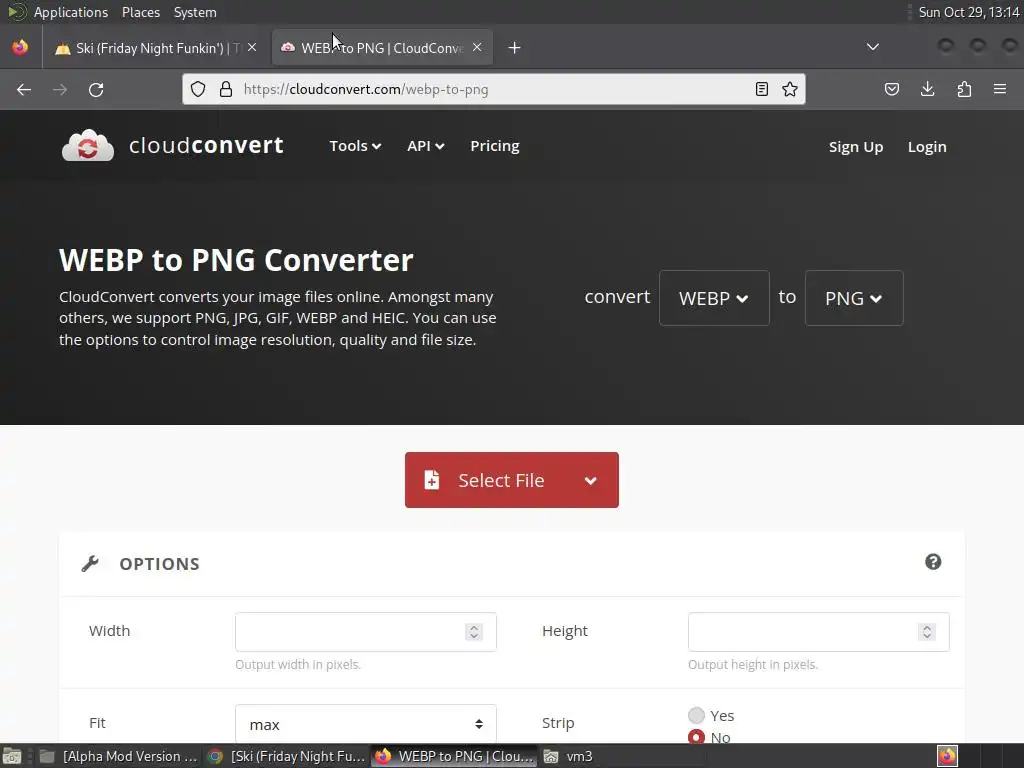Open the Tools dropdown menu
The width and height of the screenshot is (1024, 768).
tap(355, 146)
